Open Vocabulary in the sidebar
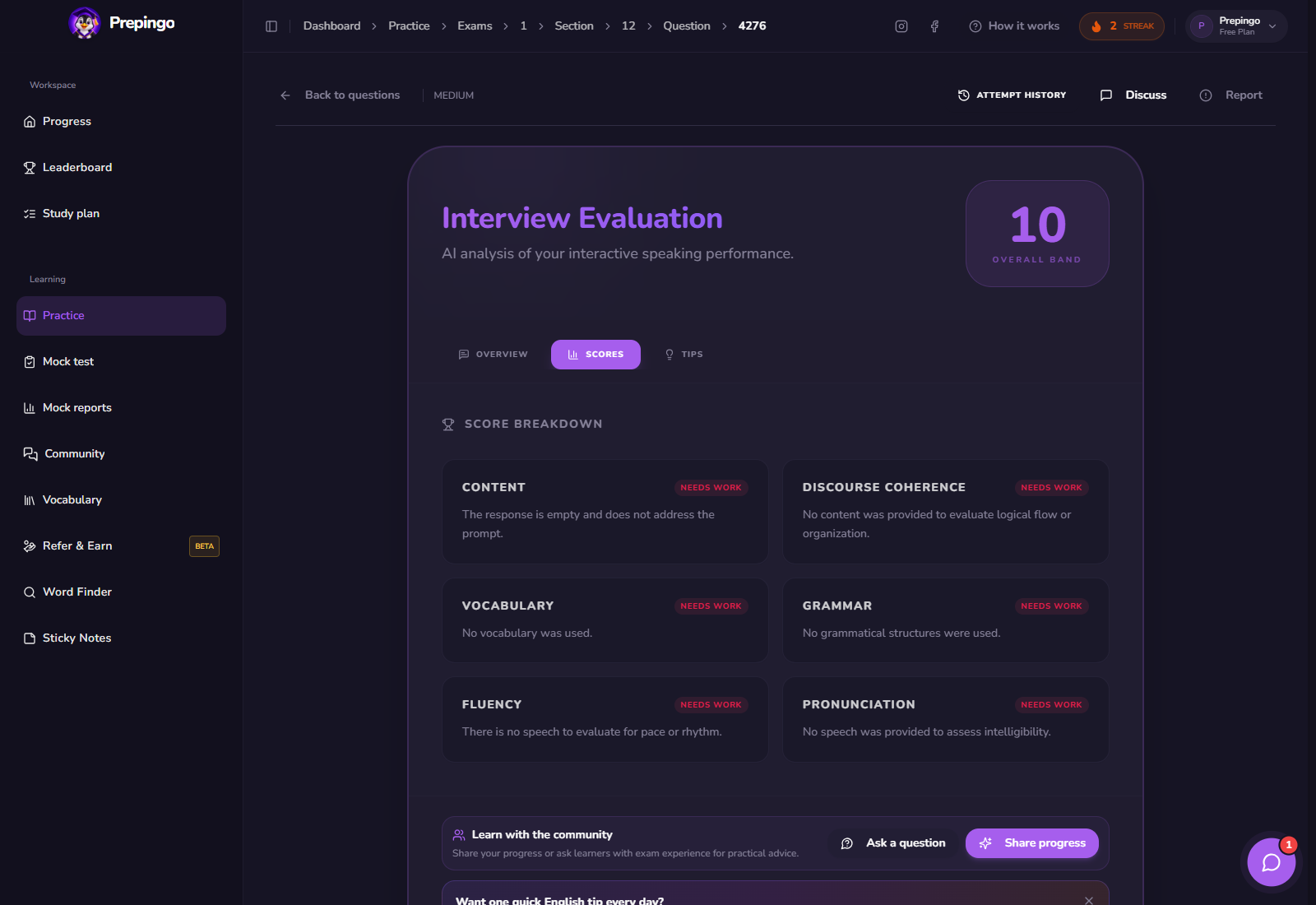Screen dimensions: 1316x905 point(121,500)
